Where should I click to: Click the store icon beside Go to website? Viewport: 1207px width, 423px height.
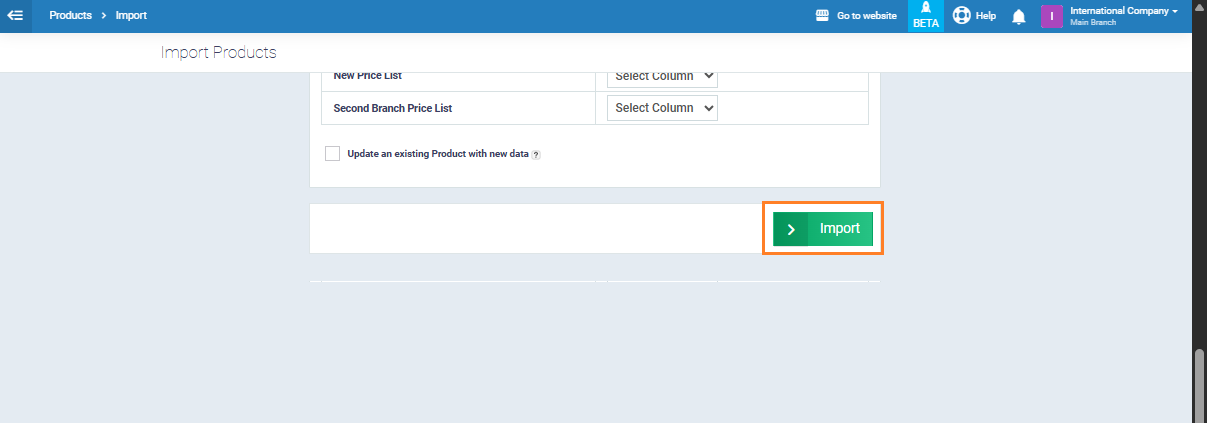click(823, 16)
